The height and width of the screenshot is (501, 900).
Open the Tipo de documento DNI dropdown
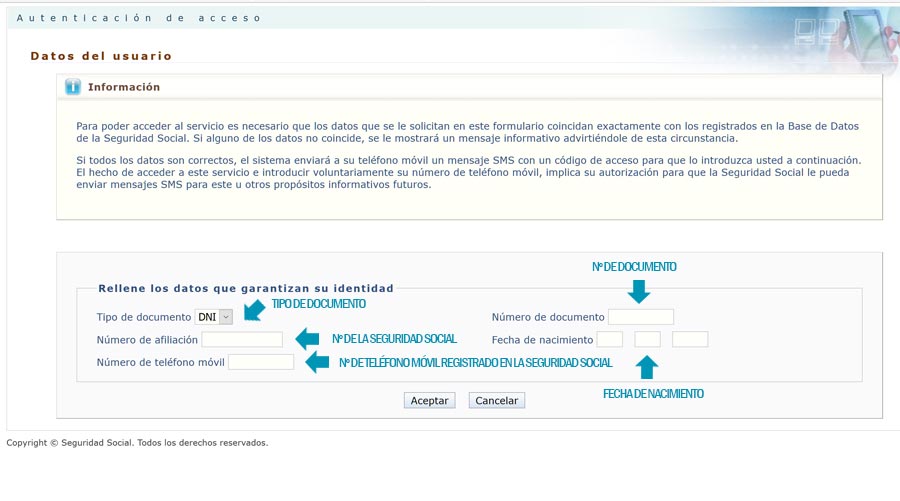click(214, 317)
